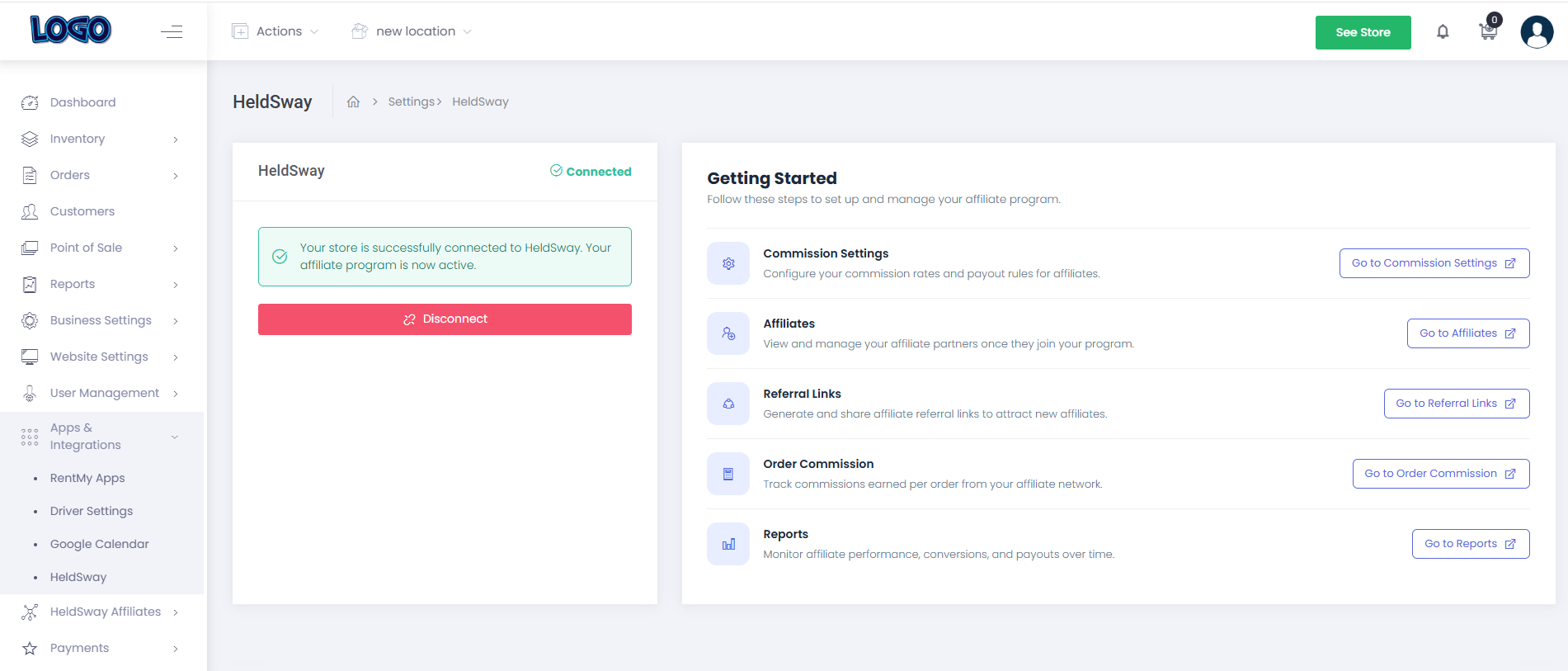This screenshot has height=671, width=1568.
Task: Click the Point of Sale icon
Action: click(x=30, y=248)
